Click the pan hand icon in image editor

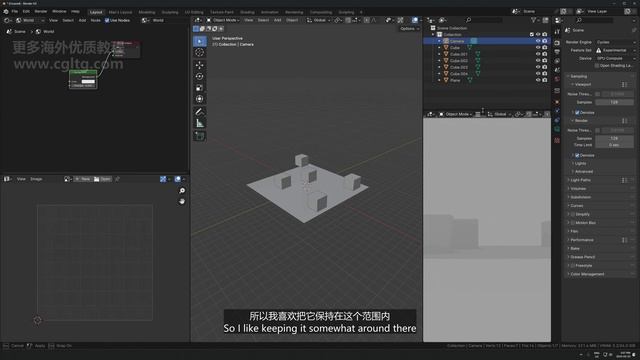pos(182,201)
